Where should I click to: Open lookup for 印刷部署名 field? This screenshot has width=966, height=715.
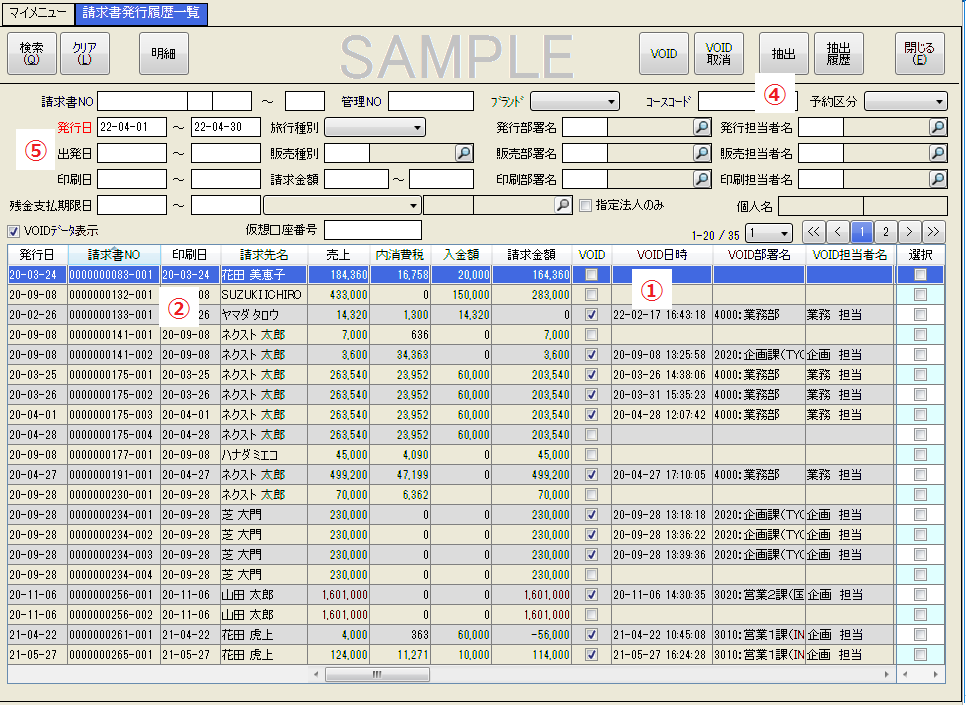click(702, 179)
